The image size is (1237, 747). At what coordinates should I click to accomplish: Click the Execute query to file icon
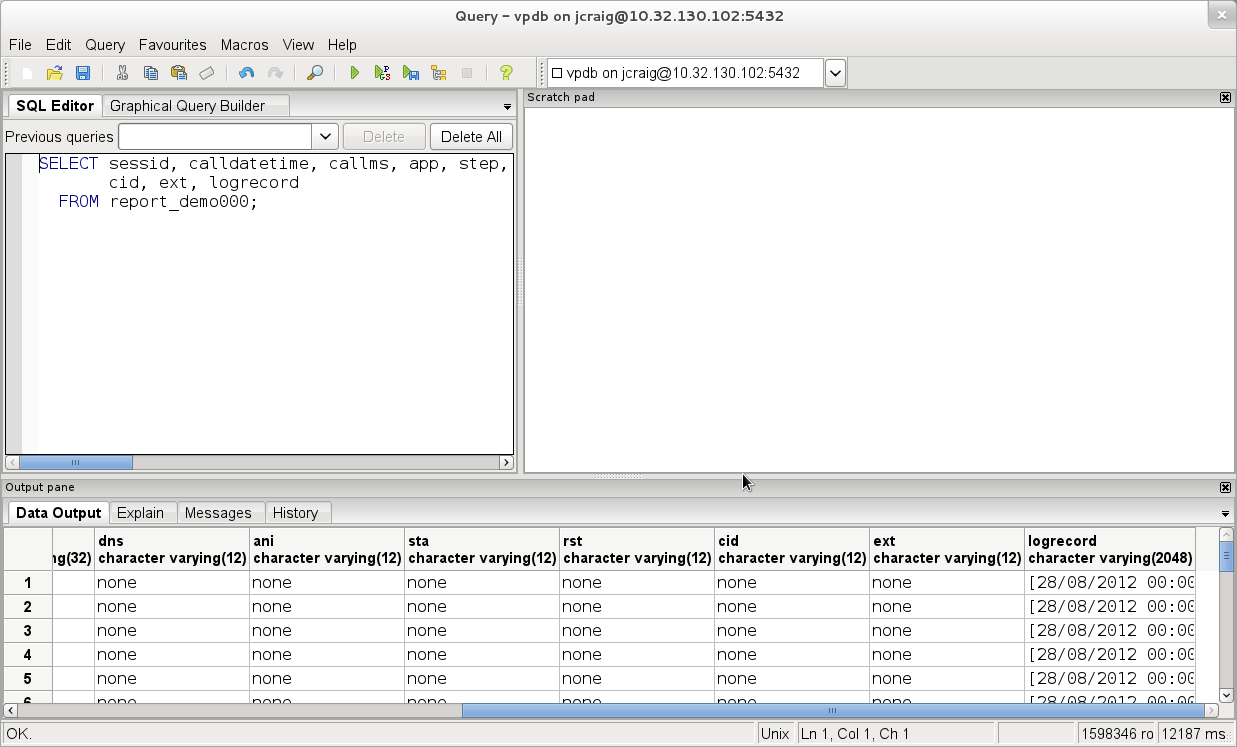[x=410, y=73]
